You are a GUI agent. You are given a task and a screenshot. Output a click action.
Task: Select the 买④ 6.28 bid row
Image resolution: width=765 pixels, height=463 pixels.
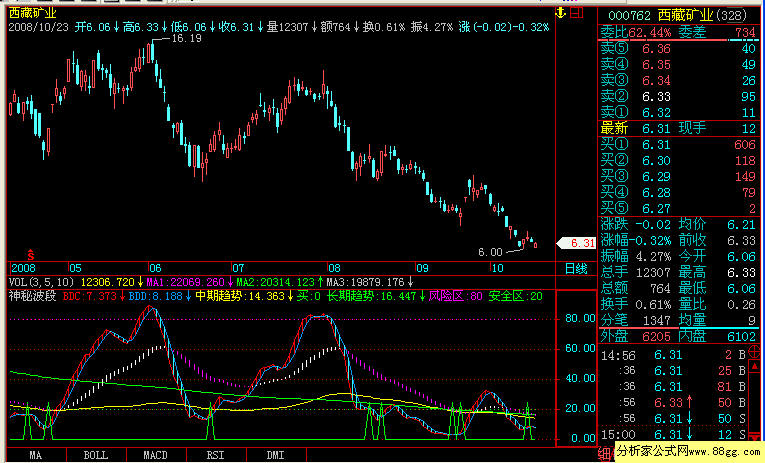coord(678,193)
